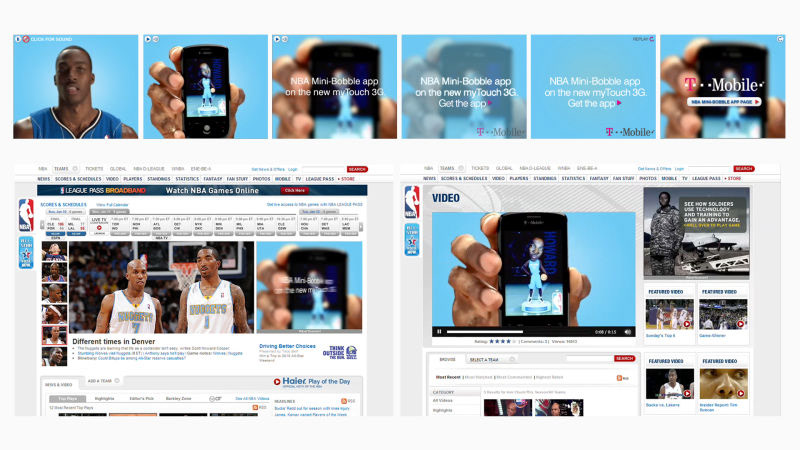800x450 pixels.
Task: Open 'Different times in Denver' headline
Action: [114, 341]
